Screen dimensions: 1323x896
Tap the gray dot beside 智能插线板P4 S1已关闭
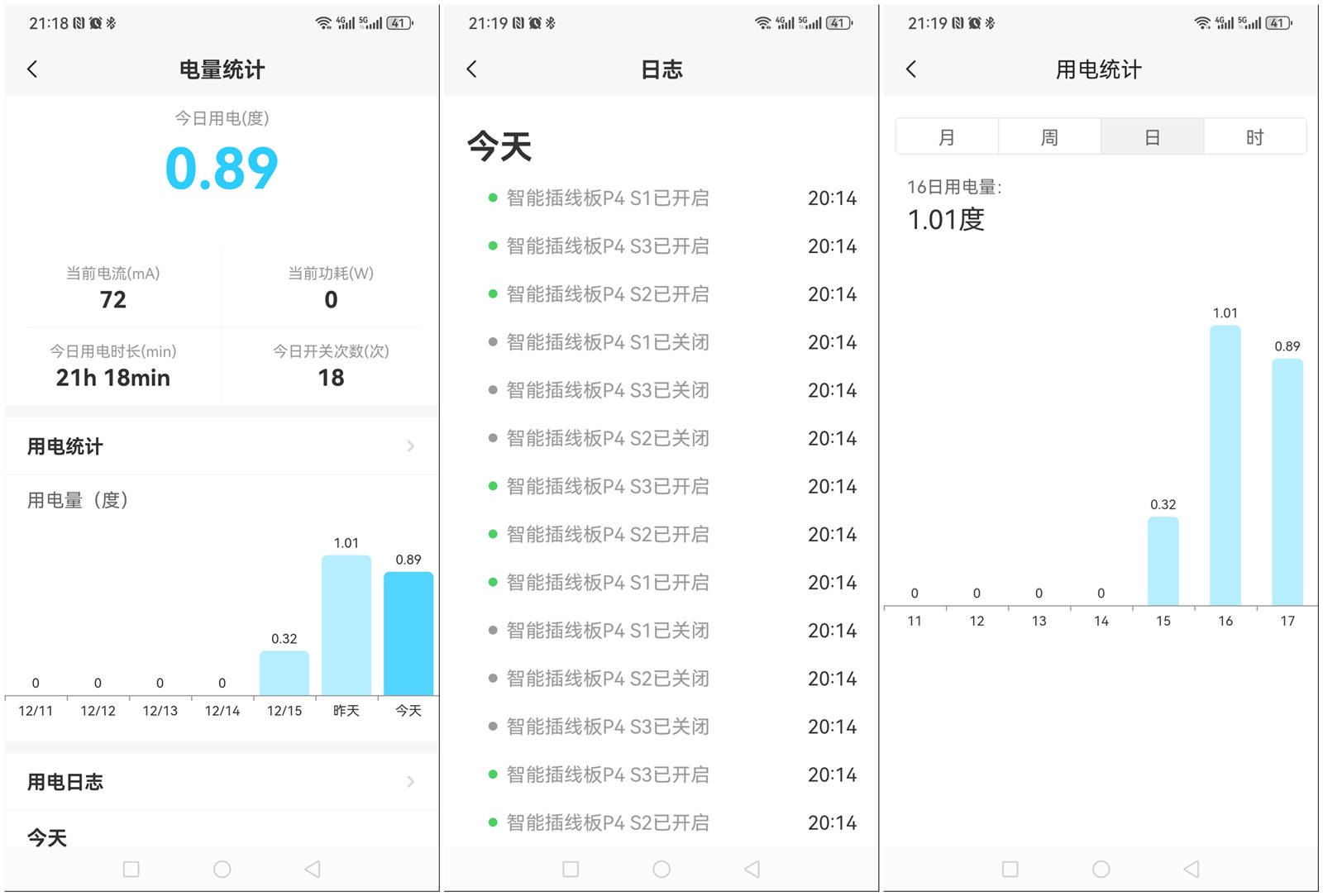491,341
